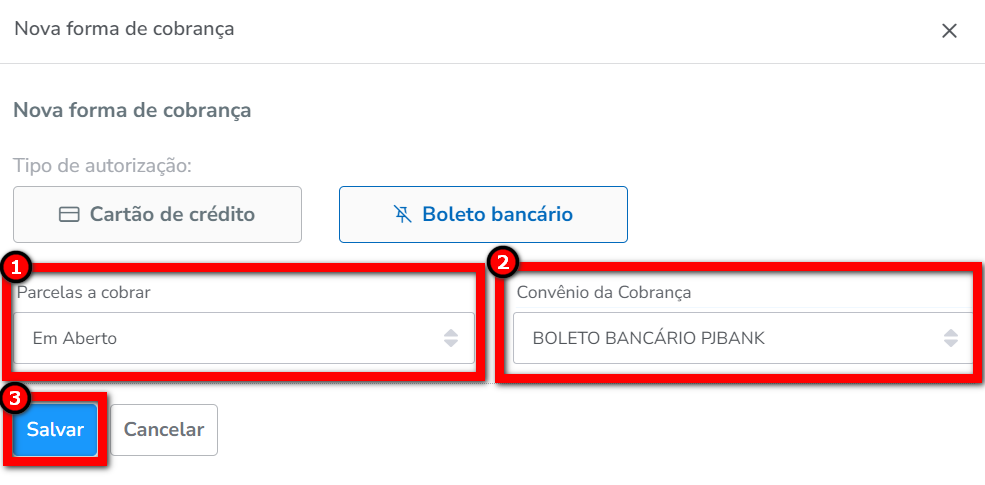Click the bold Nova forma de cobrança heading
The height and width of the screenshot is (485, 985).
(132, 110)
